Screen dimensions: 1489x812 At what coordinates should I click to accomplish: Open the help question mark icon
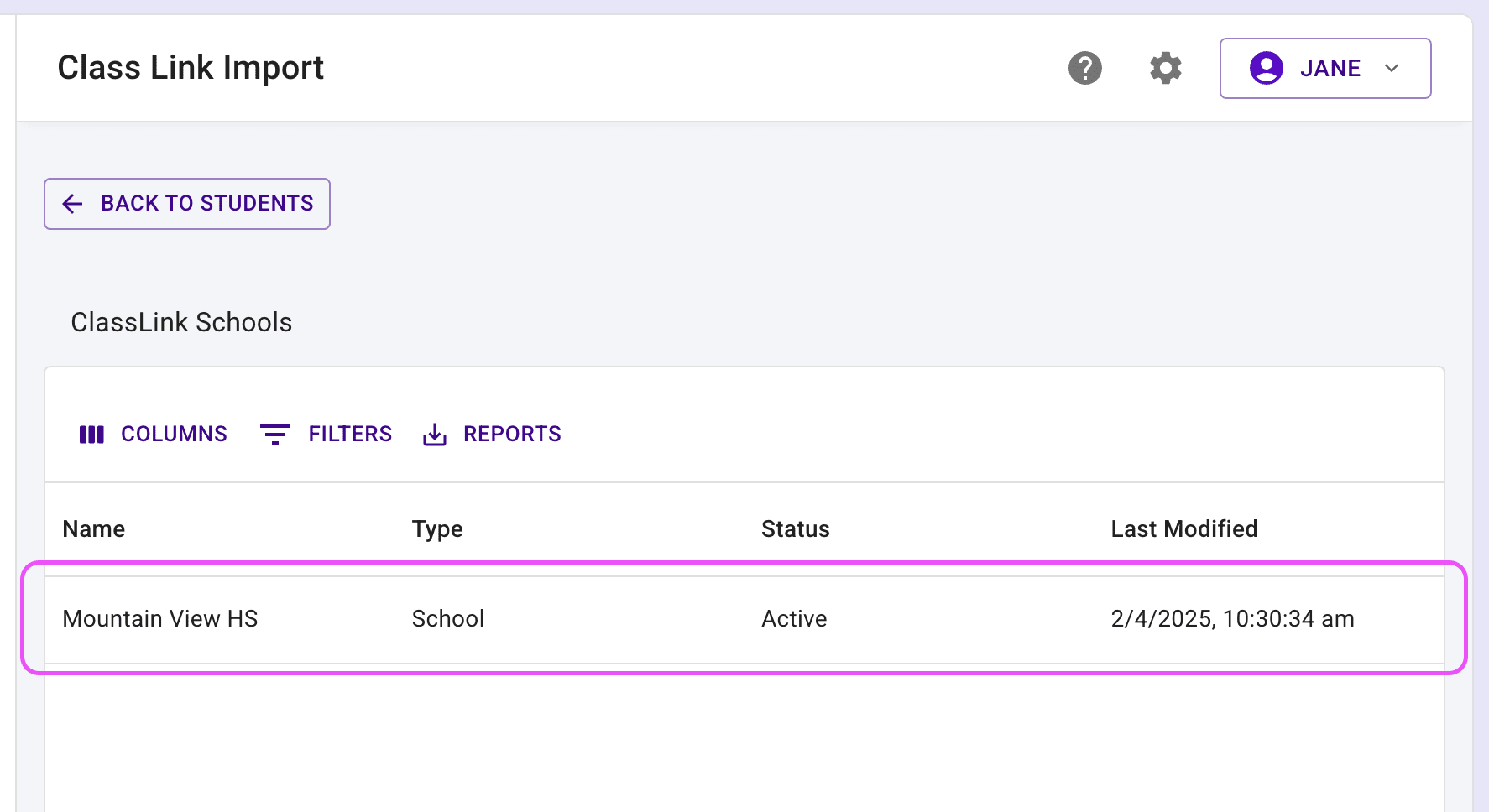1084,68
